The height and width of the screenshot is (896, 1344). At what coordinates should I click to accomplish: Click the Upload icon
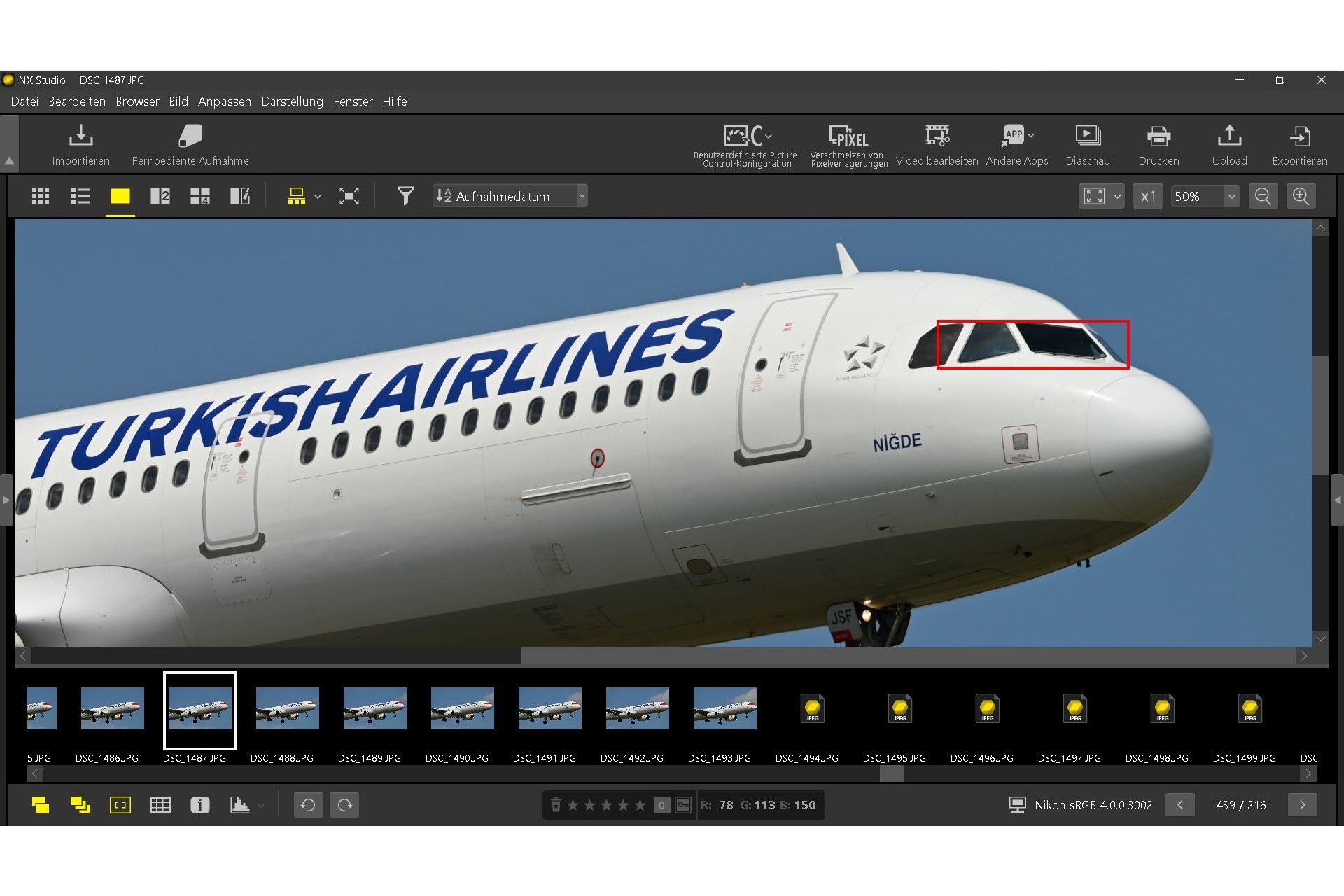pos(1229,135)
